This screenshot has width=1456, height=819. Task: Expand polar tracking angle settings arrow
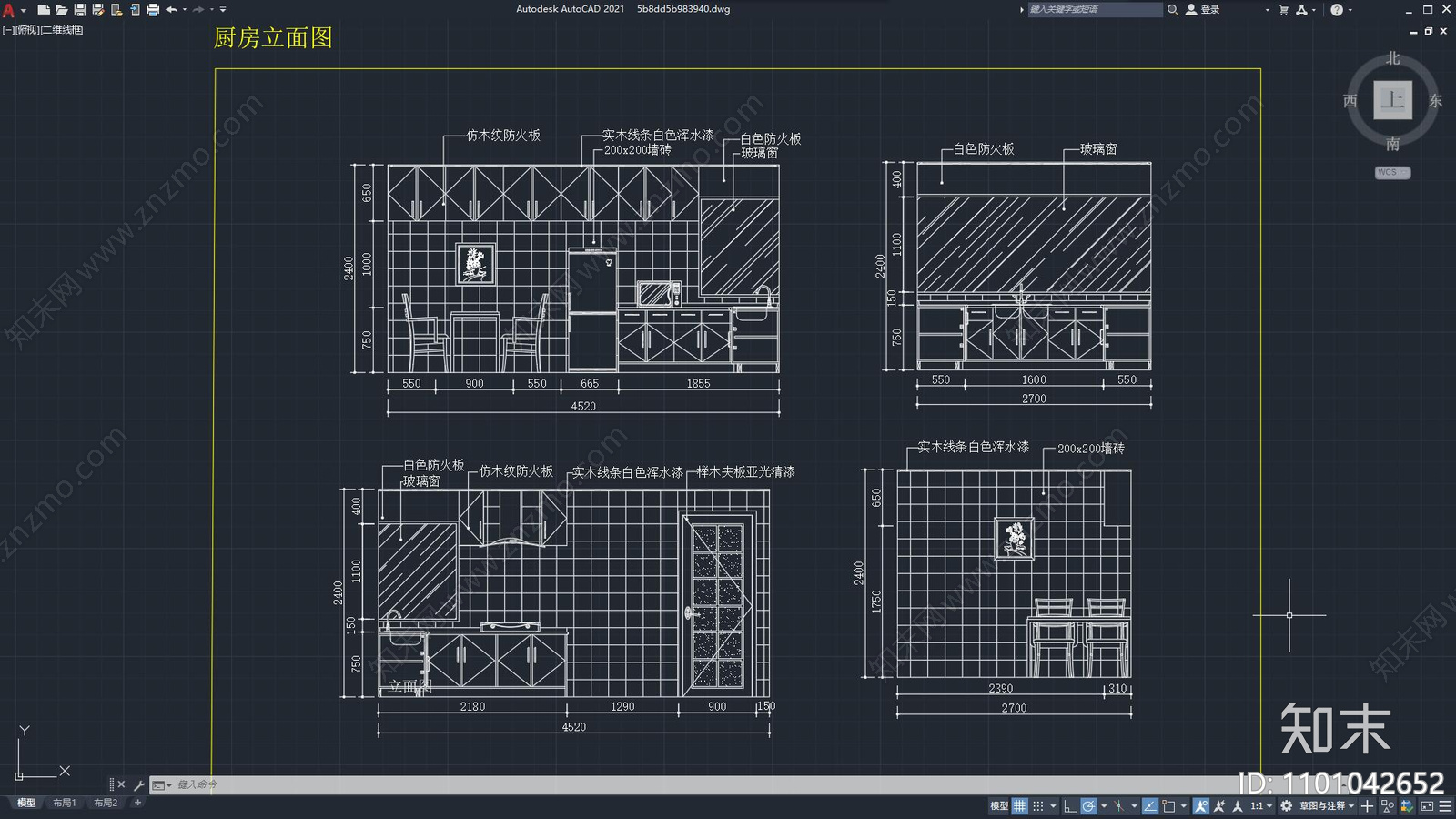(x=1104, y=805)
